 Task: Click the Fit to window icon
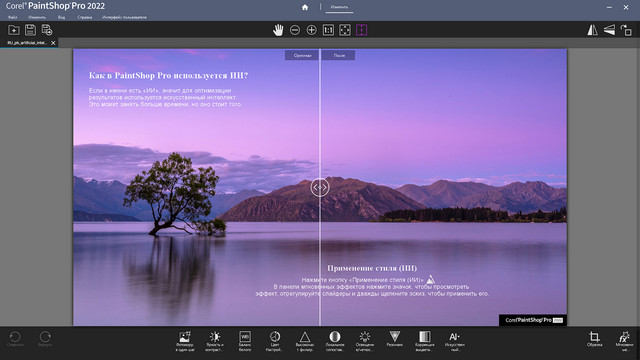(x=345, y=30)
